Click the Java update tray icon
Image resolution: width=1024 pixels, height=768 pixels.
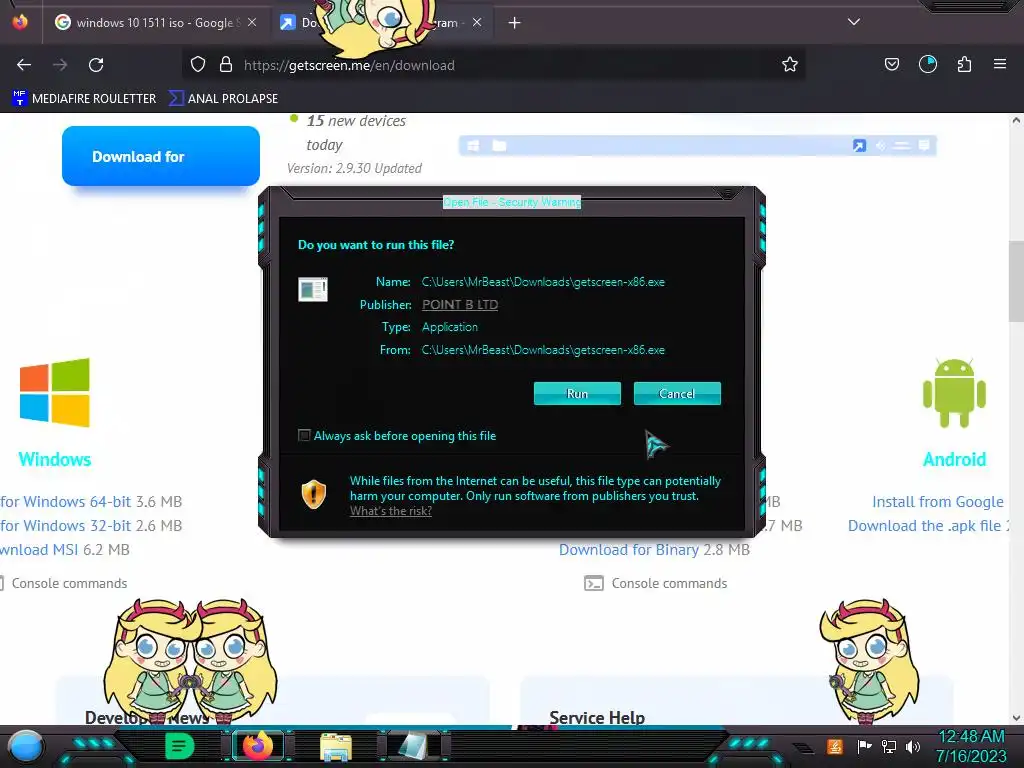coord(835,746)
